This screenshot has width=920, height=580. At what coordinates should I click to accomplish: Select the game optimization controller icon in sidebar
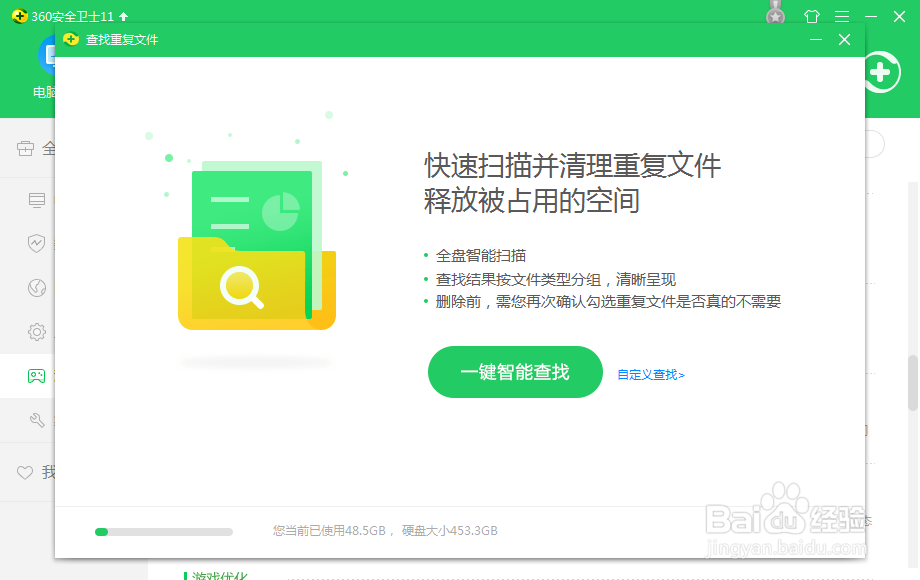click(36, 376)
